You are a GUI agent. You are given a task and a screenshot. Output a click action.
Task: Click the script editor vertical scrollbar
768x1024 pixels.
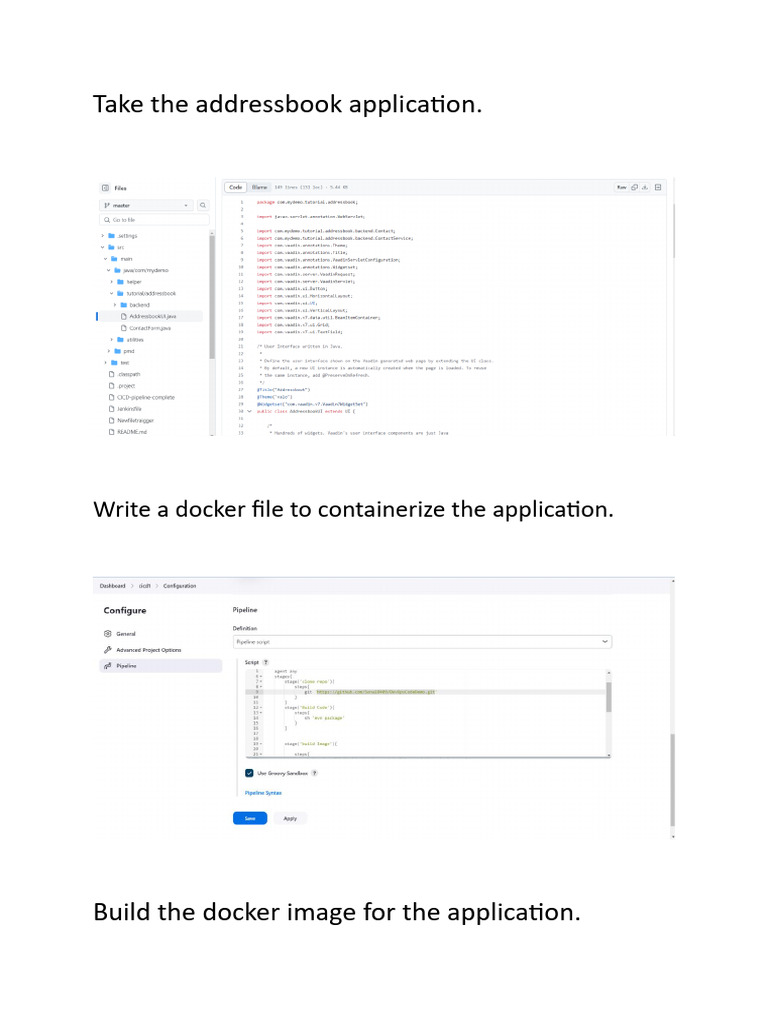[609, 697]
